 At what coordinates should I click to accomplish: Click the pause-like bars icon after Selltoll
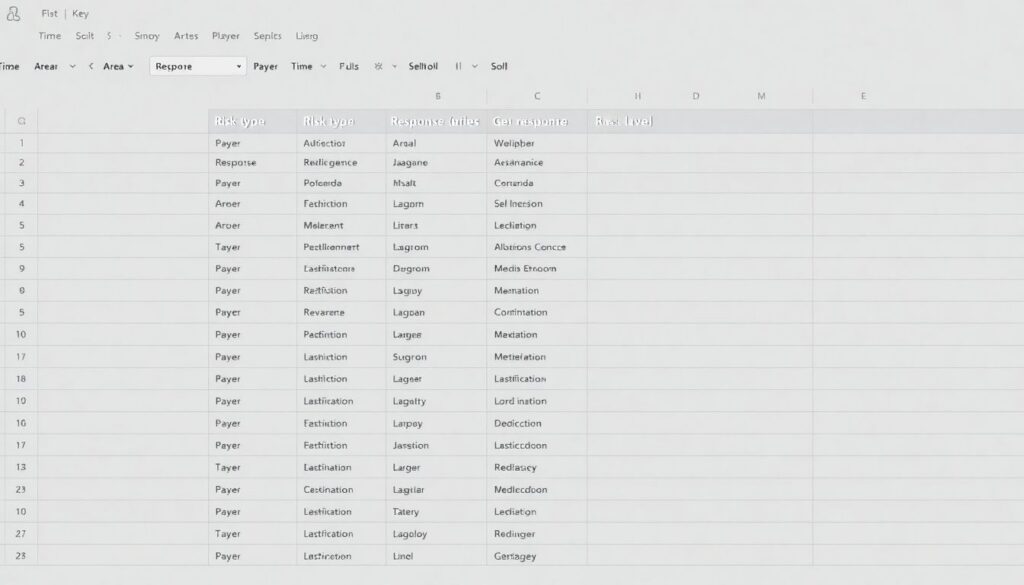click(x=459, y=66)
